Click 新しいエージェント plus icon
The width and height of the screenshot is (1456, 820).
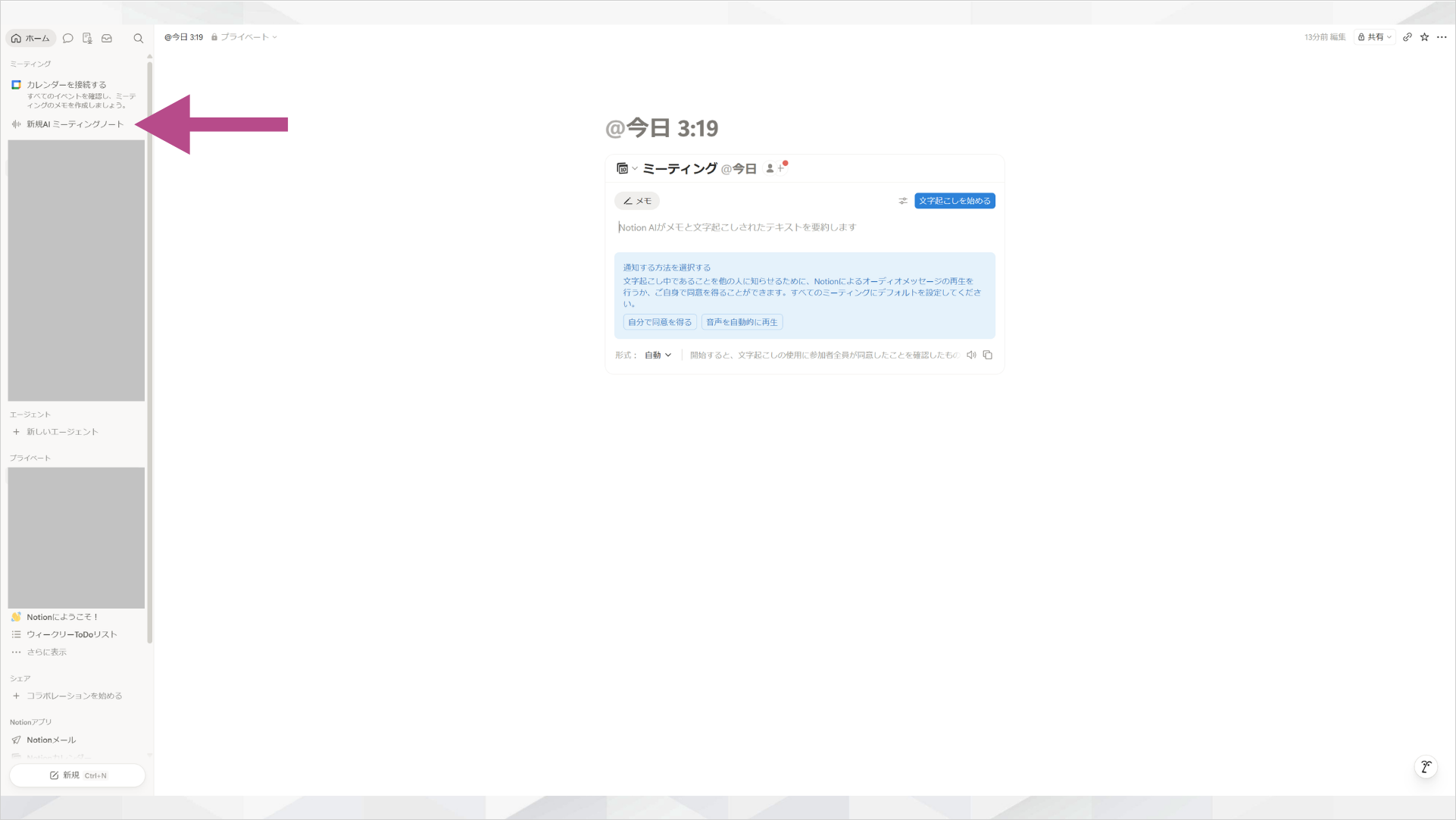click(16, 432)
